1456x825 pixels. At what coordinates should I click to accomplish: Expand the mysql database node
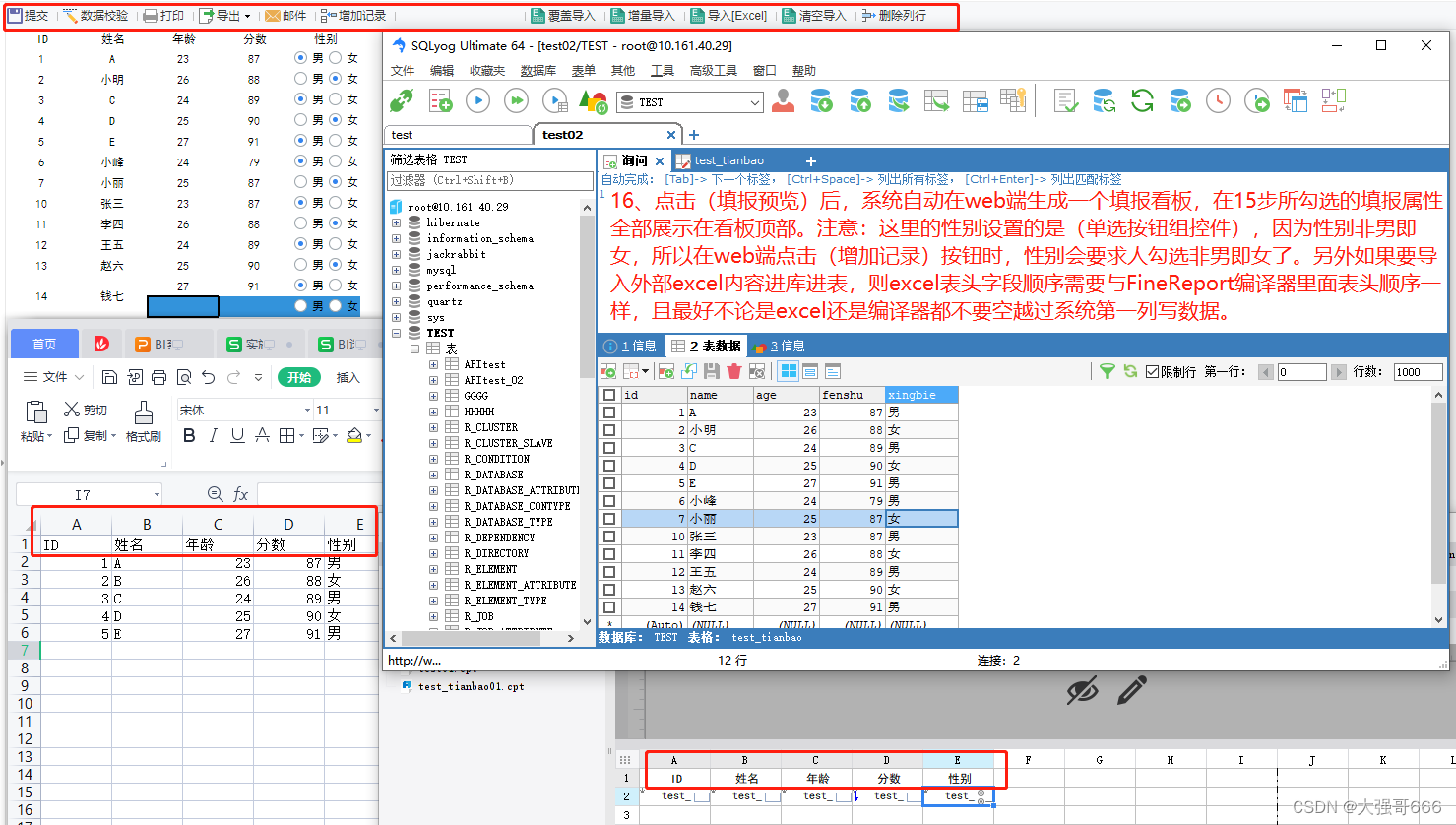[x=397, y=270]
